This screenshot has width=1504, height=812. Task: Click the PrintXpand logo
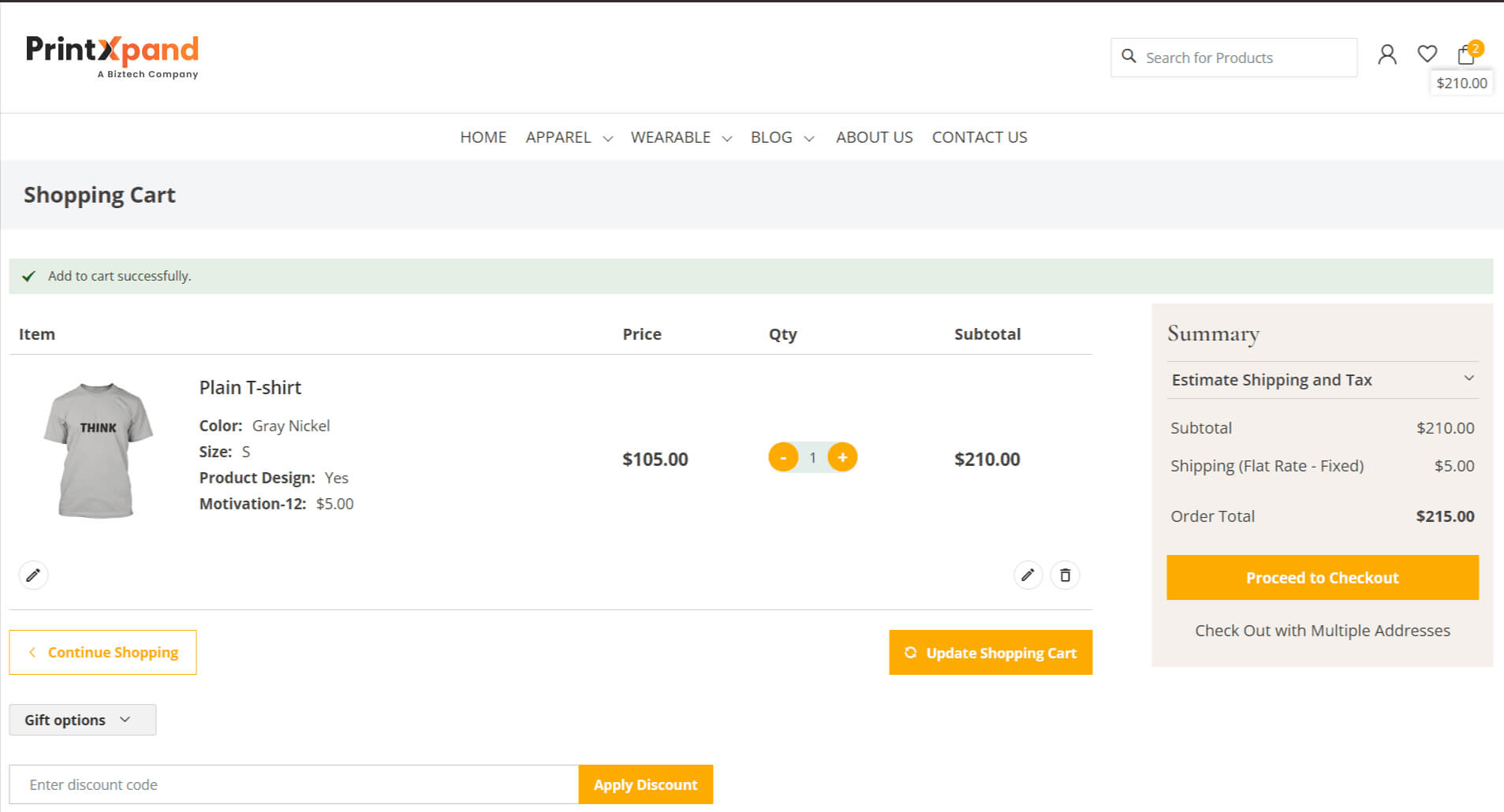[x=112, y=55]
